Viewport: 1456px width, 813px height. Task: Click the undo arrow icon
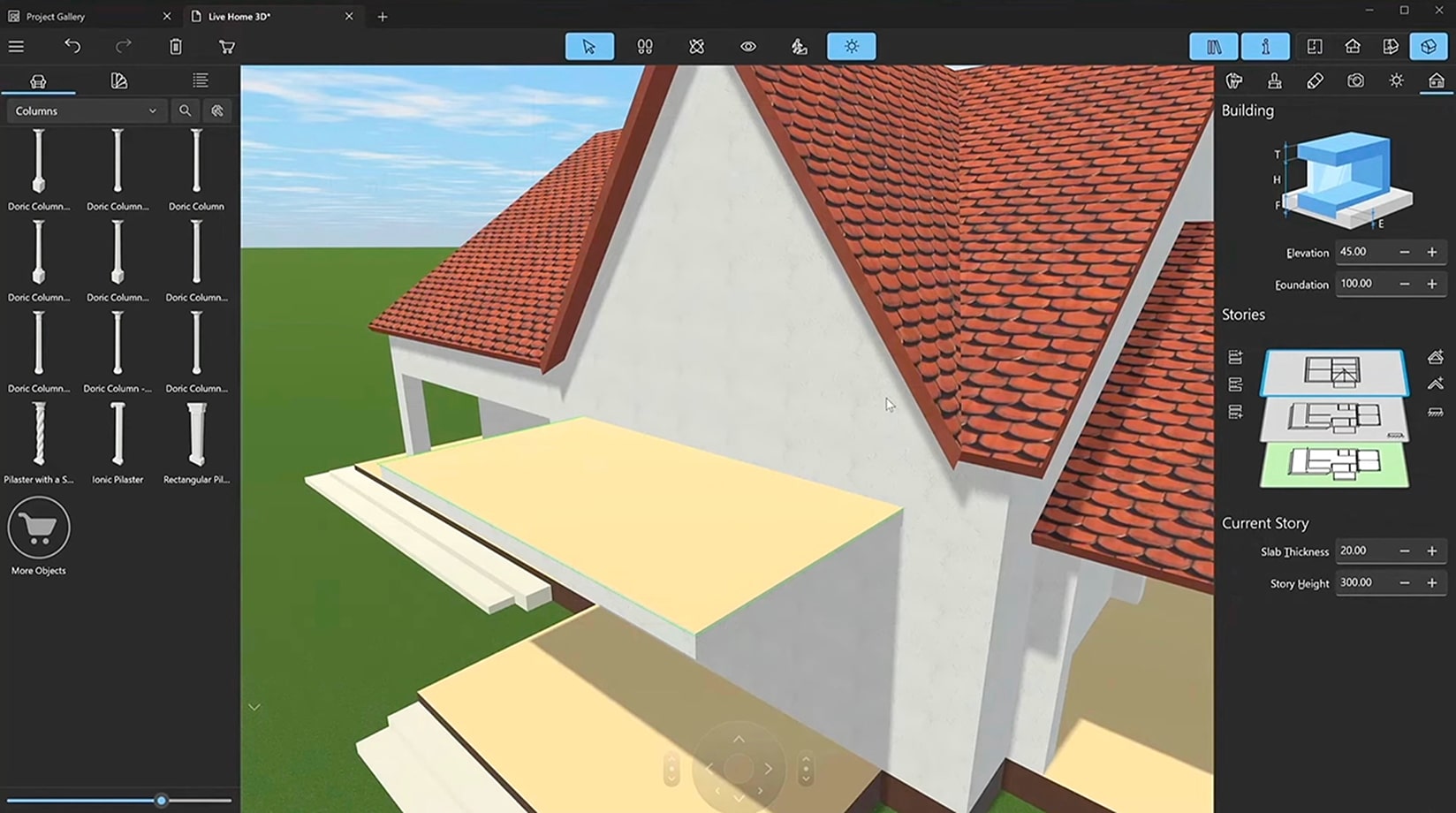tap(72, 46)
